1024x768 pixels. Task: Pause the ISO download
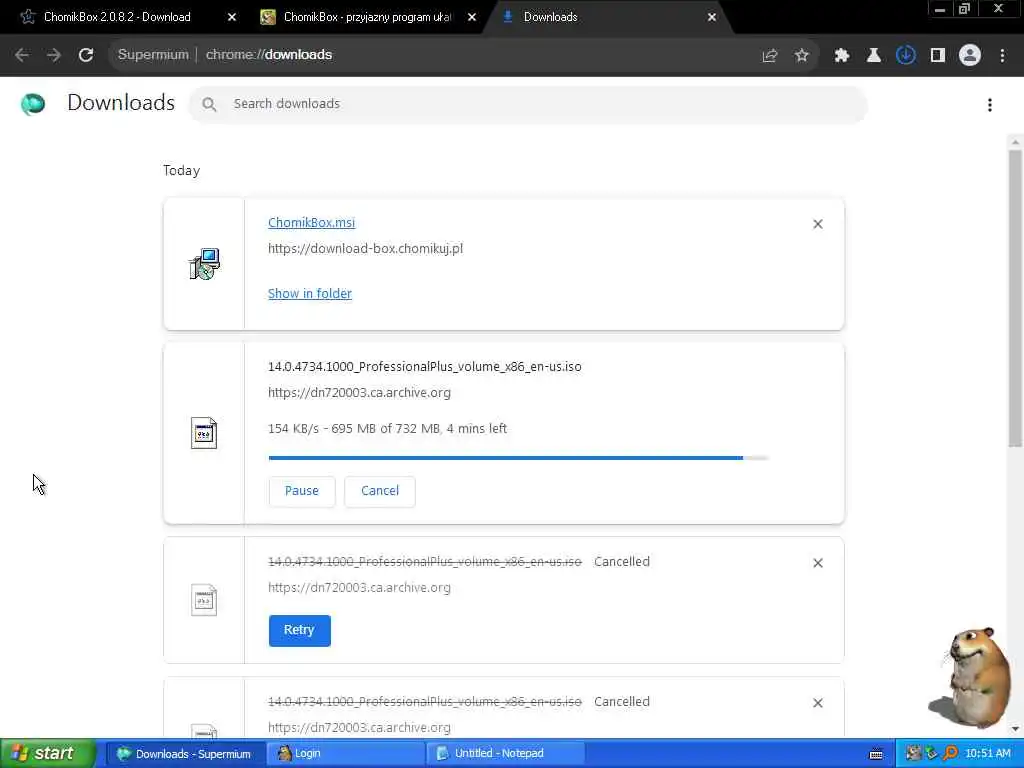302,491
